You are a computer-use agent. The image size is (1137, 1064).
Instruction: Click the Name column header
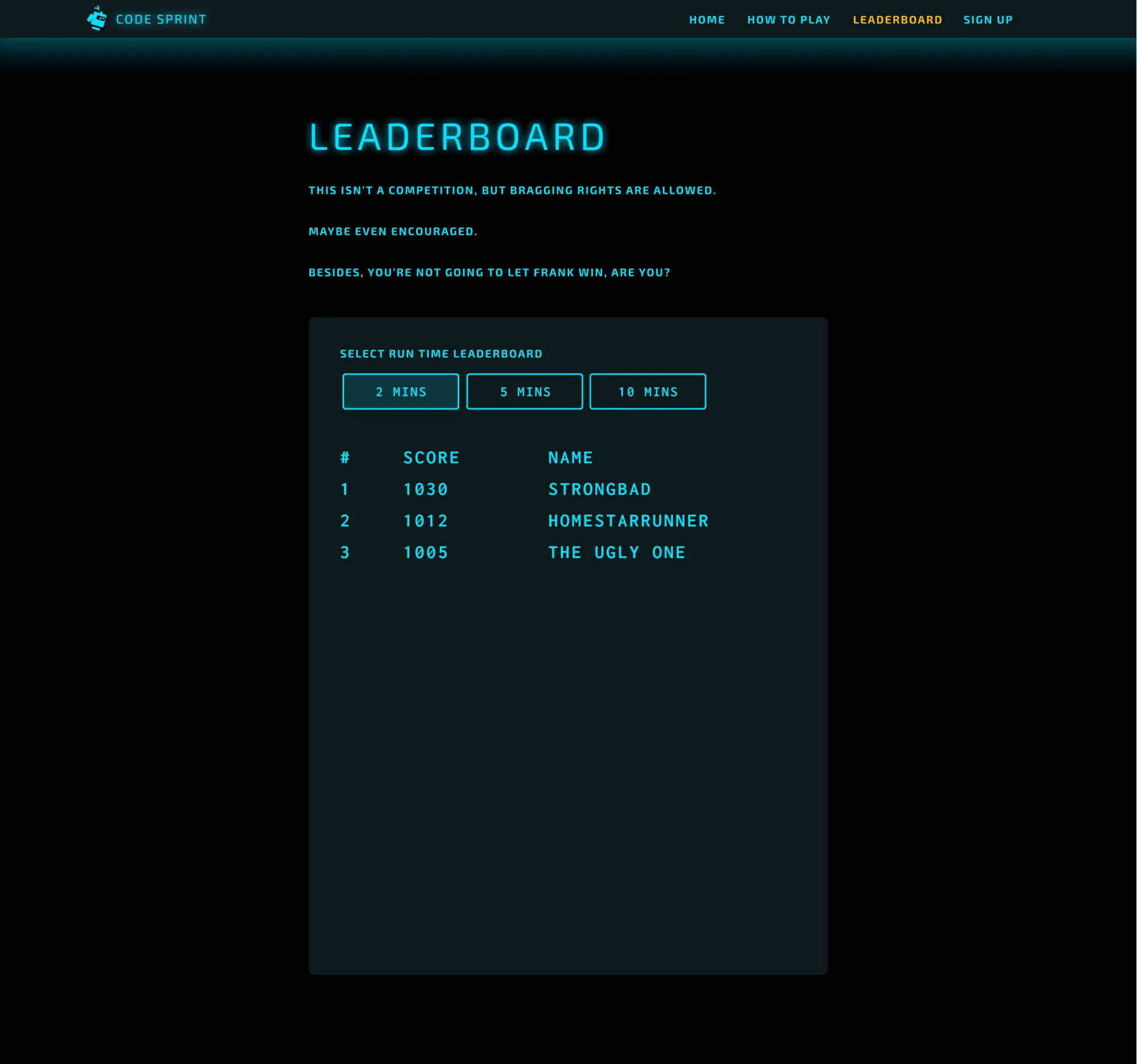tap(571, 458)
